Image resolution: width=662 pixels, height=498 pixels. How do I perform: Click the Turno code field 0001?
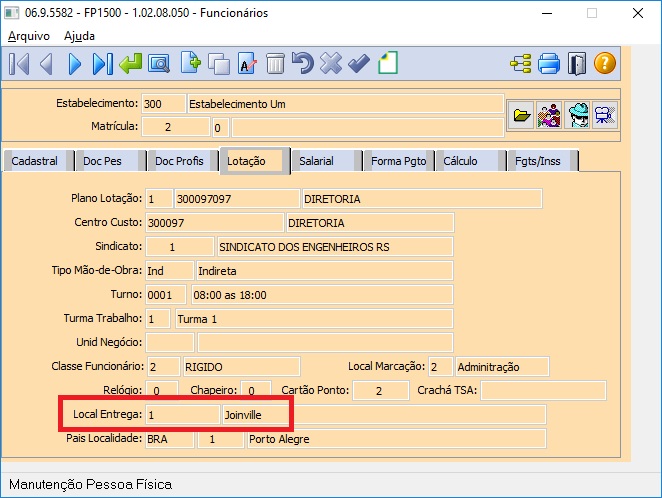[166, 295]
